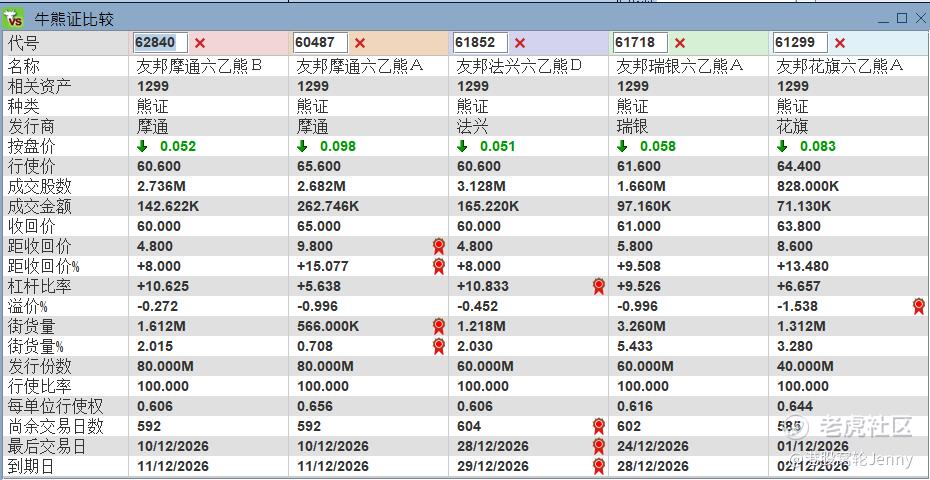
Task: Click the 相关资产 row label
Action: click(39, 86)
